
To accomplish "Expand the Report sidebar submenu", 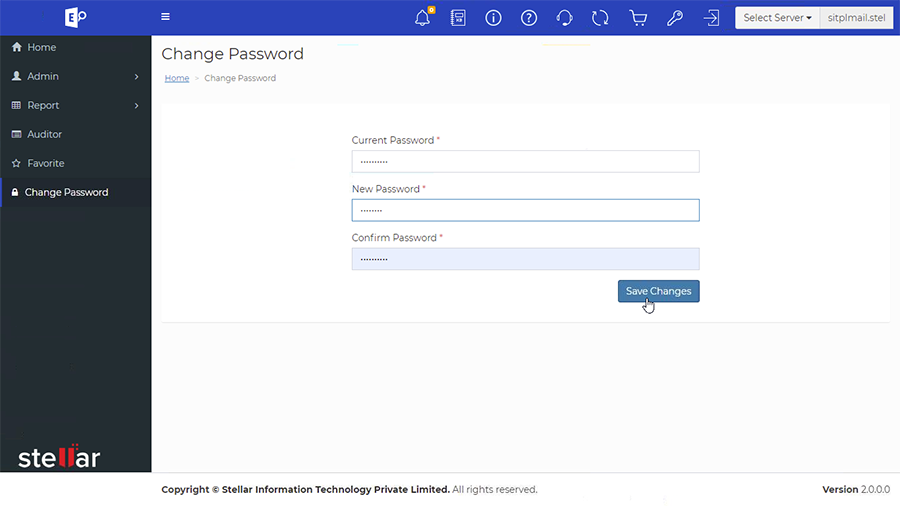I will tap(75, 105).
